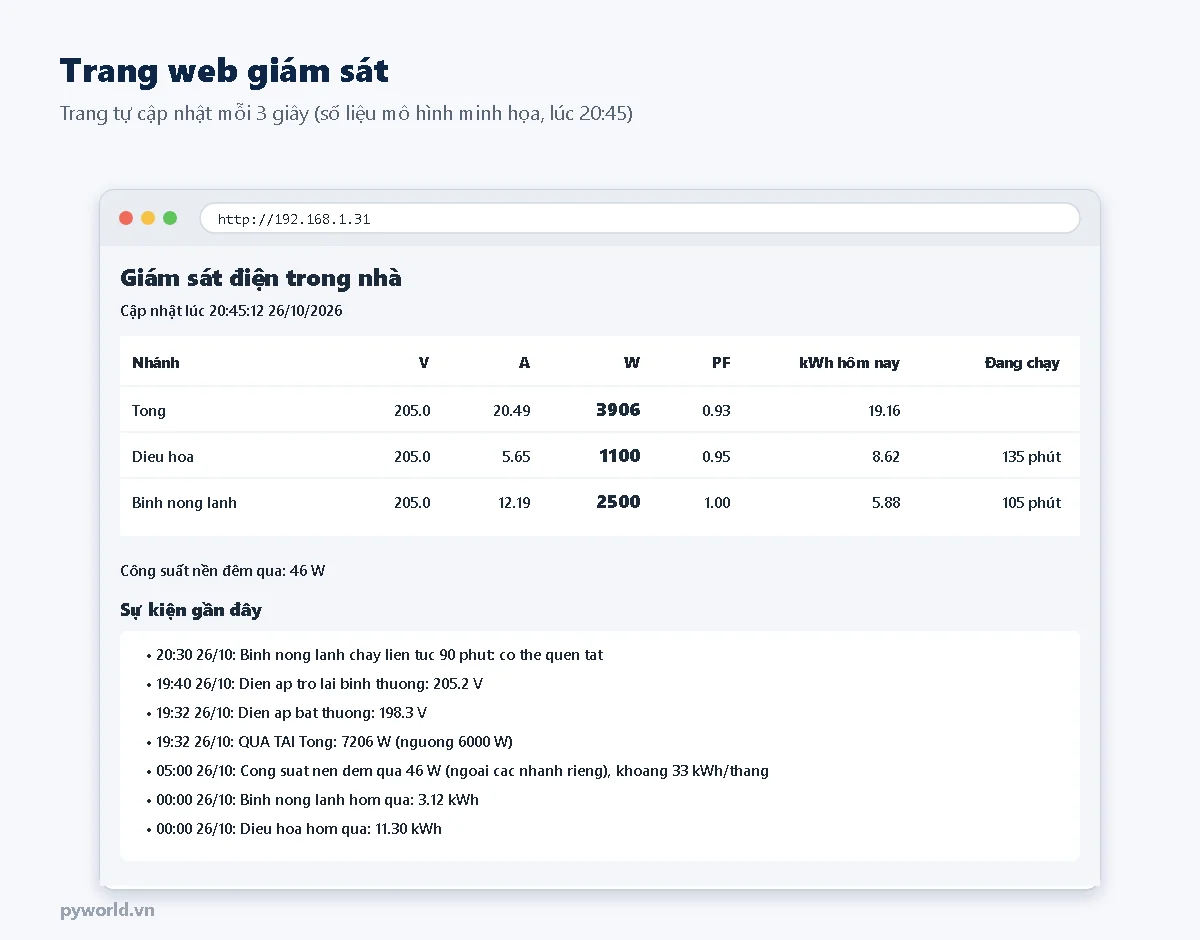The height and width of the screenshot is (940, 1200).
Task: Click the '135 phút' running time
Action: tap(1032, 457)
